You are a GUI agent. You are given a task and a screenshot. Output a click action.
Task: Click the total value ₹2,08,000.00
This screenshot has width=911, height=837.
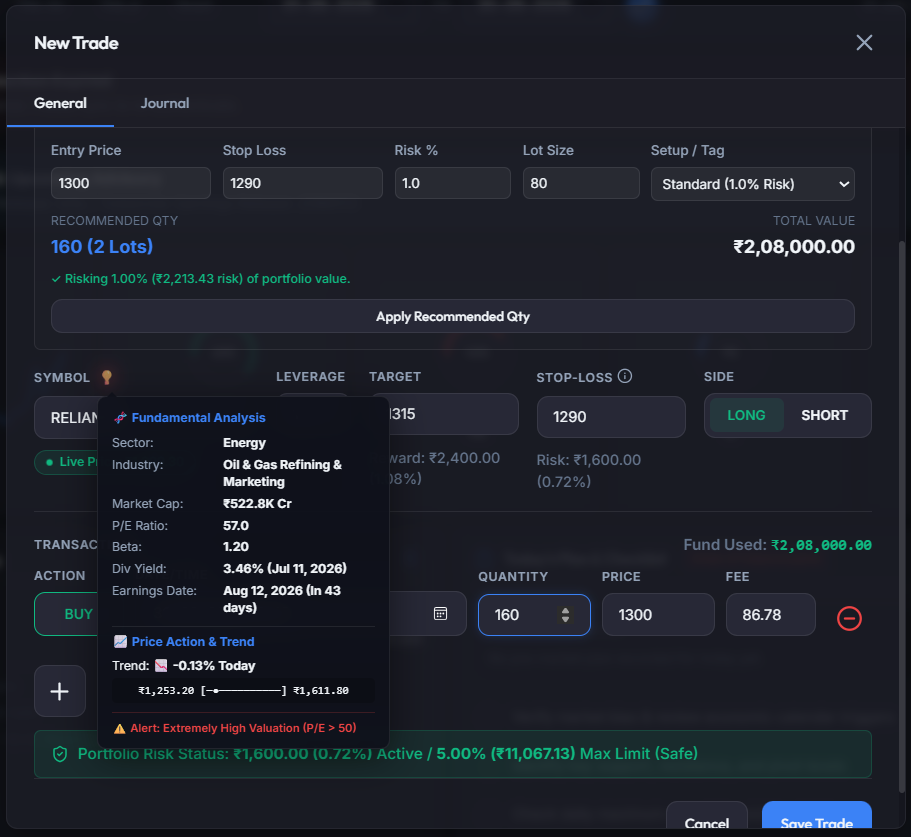[x=794, y=246]
